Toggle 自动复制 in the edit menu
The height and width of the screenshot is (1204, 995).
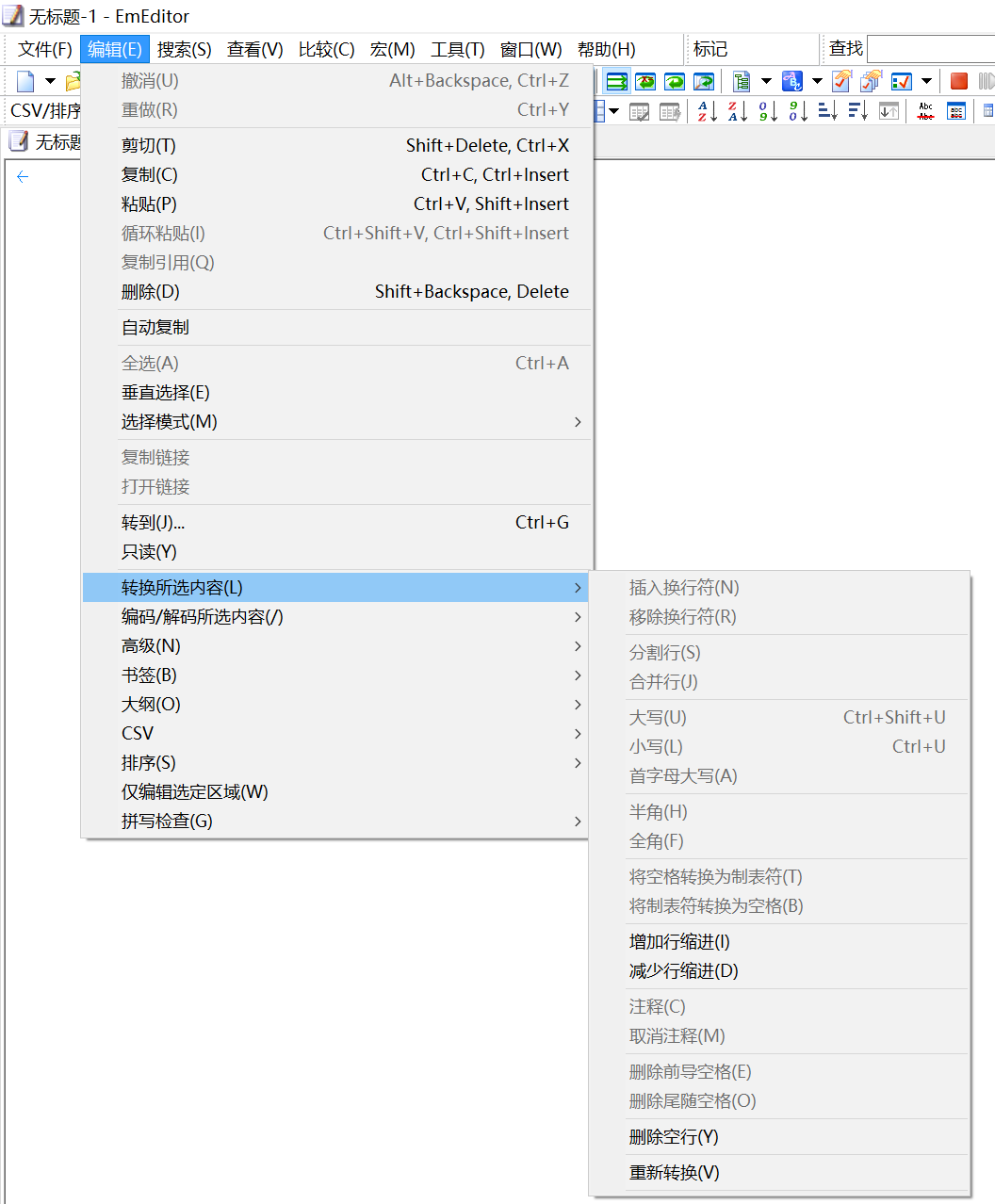155,327
